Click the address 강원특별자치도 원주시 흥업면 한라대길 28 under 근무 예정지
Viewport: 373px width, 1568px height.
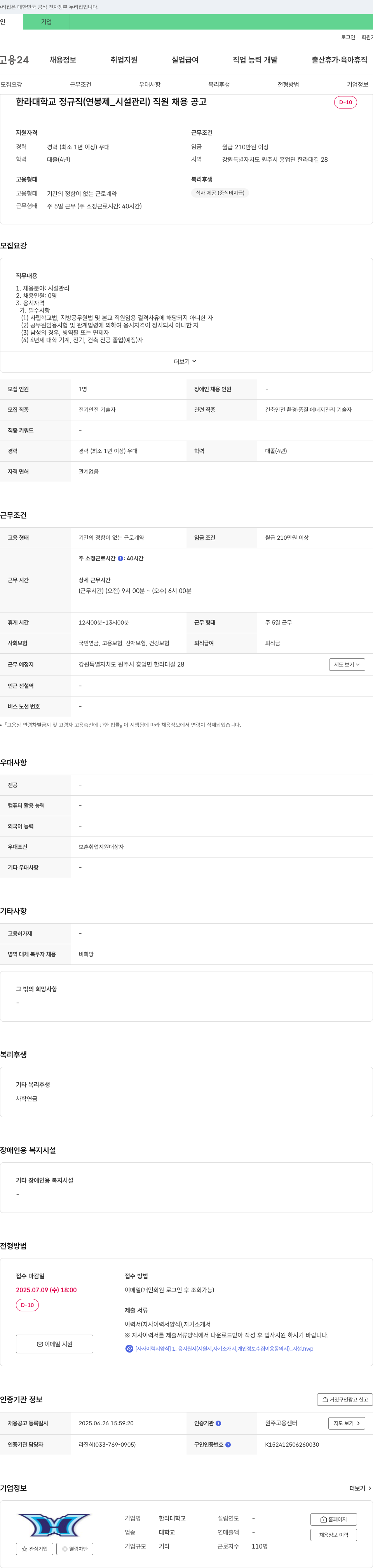pyautogui.click(x=131, y=664)
